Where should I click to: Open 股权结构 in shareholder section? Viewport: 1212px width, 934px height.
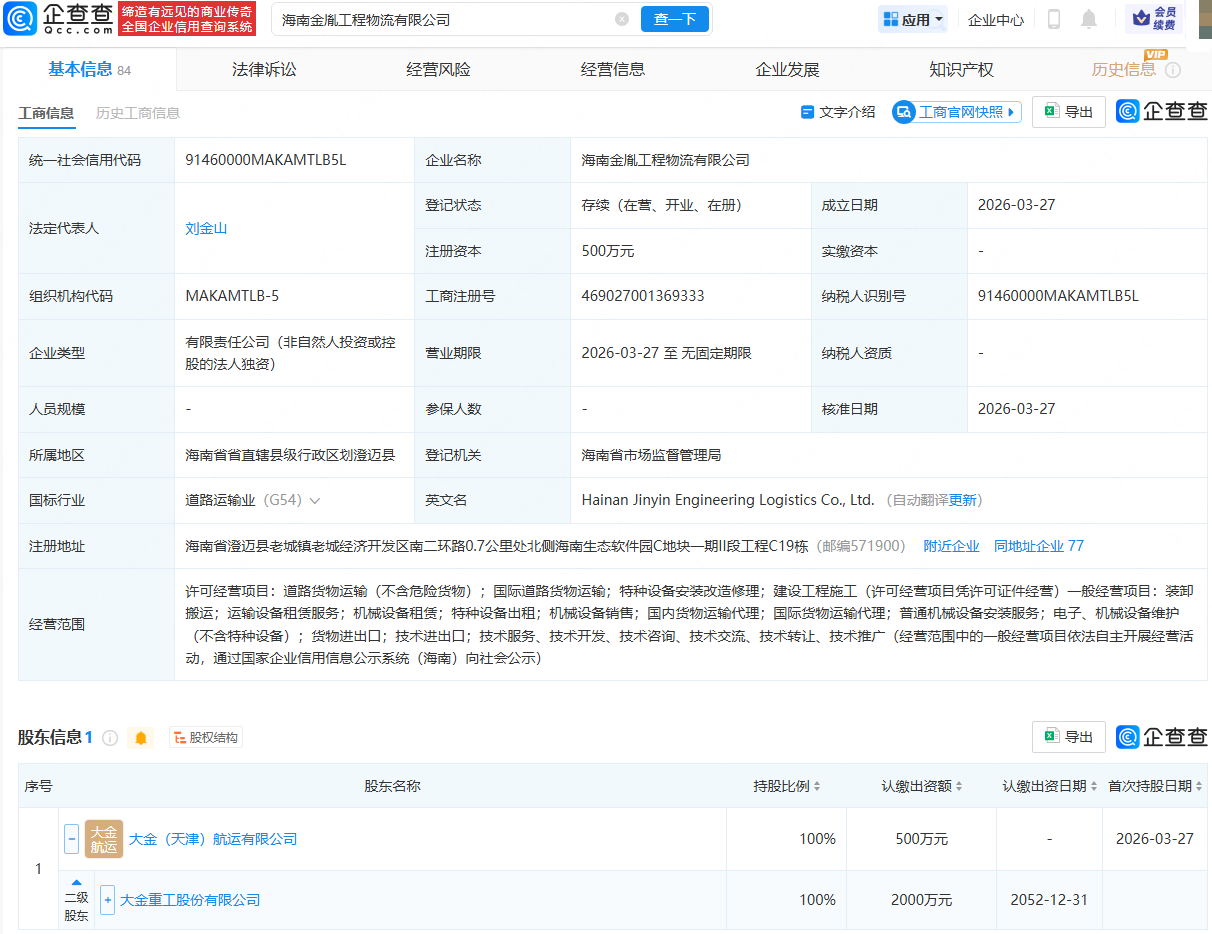click(205, 736)
